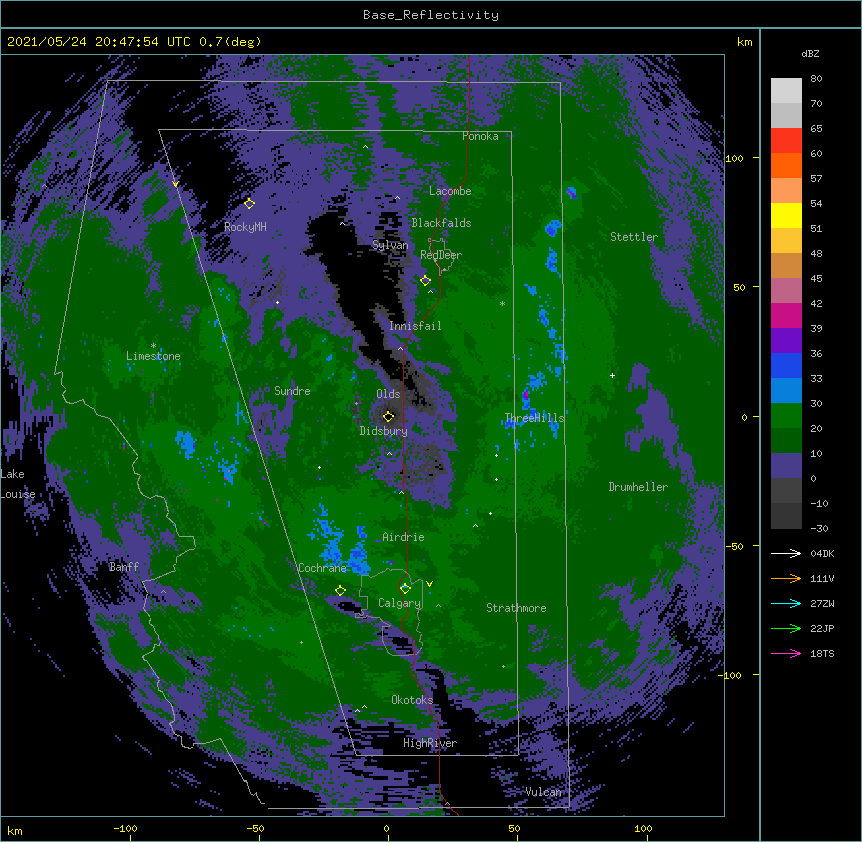Pick the yellow 51-54 dBZ legend color
This screenshot has height=842, width=862.
tap(786, 215)
